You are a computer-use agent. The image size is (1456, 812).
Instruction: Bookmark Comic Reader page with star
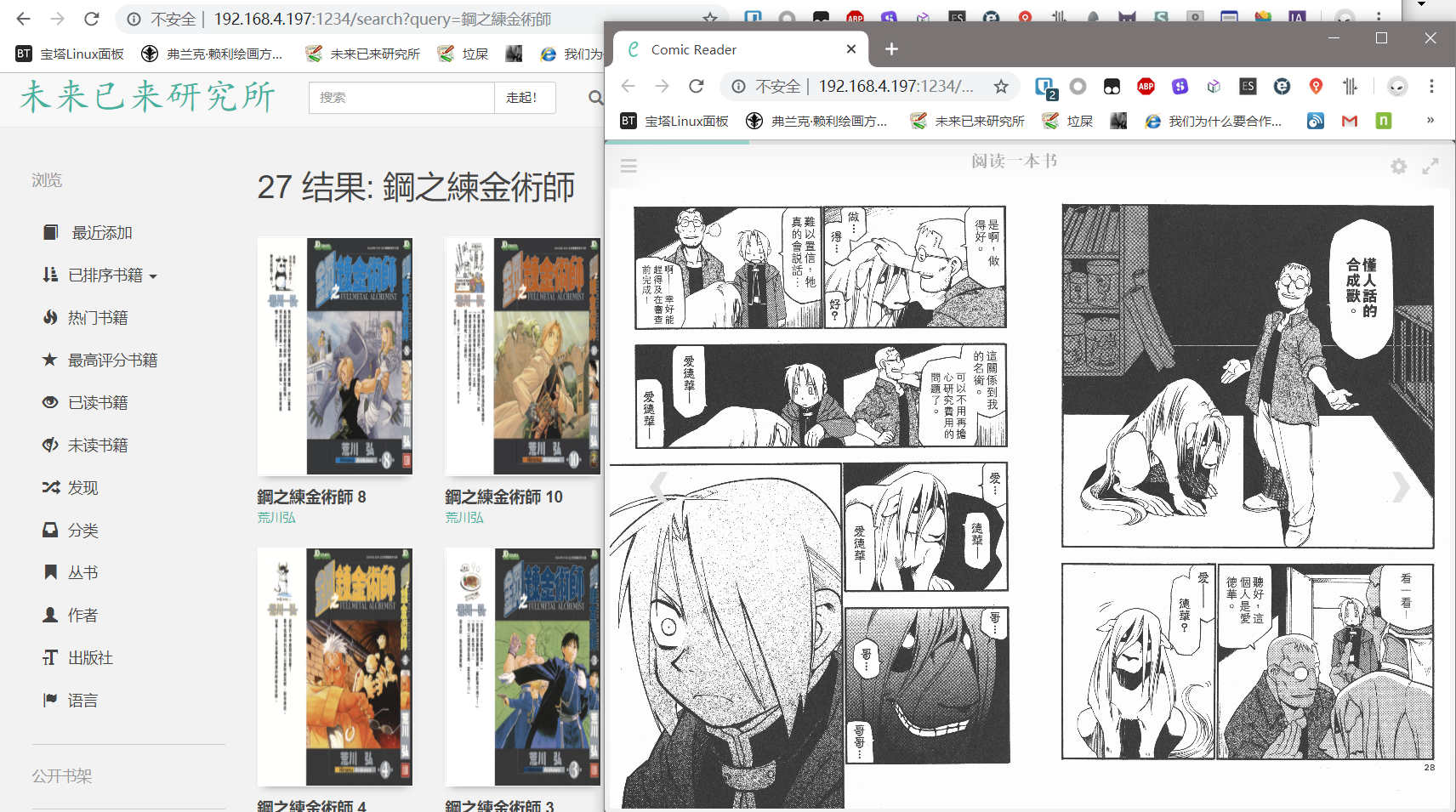[x=1001, y=86]
